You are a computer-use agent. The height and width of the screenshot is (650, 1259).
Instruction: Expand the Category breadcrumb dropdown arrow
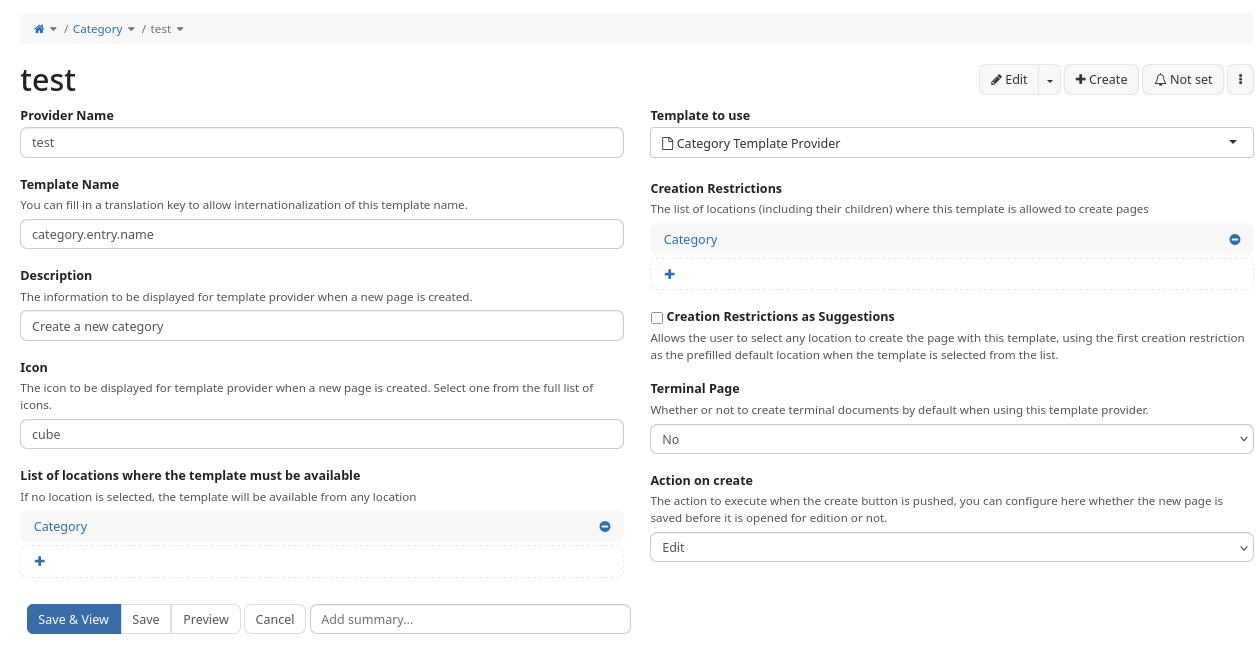pyautogui.click(x=131, y=29)
